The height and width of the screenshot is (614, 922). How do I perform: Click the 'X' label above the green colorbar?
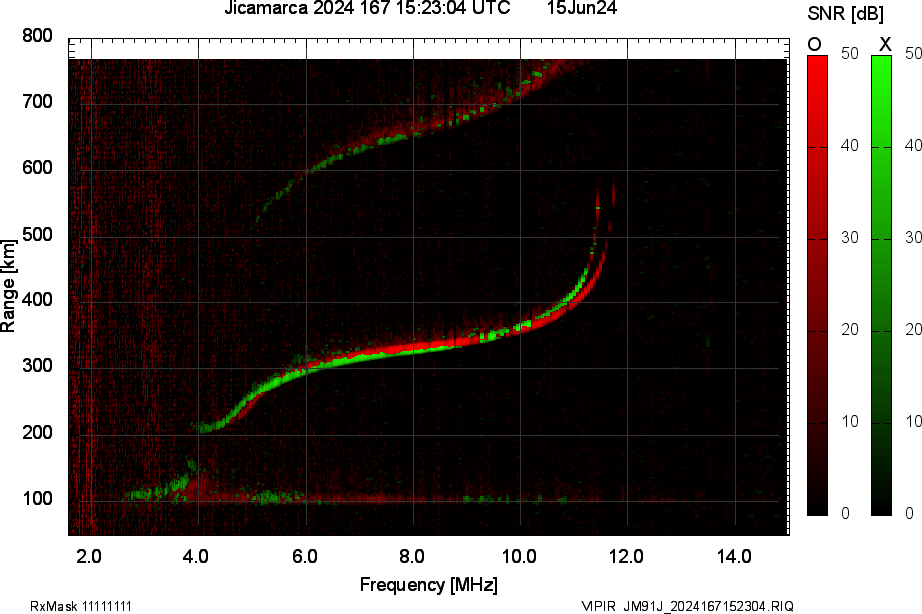[x=885, y=44]
